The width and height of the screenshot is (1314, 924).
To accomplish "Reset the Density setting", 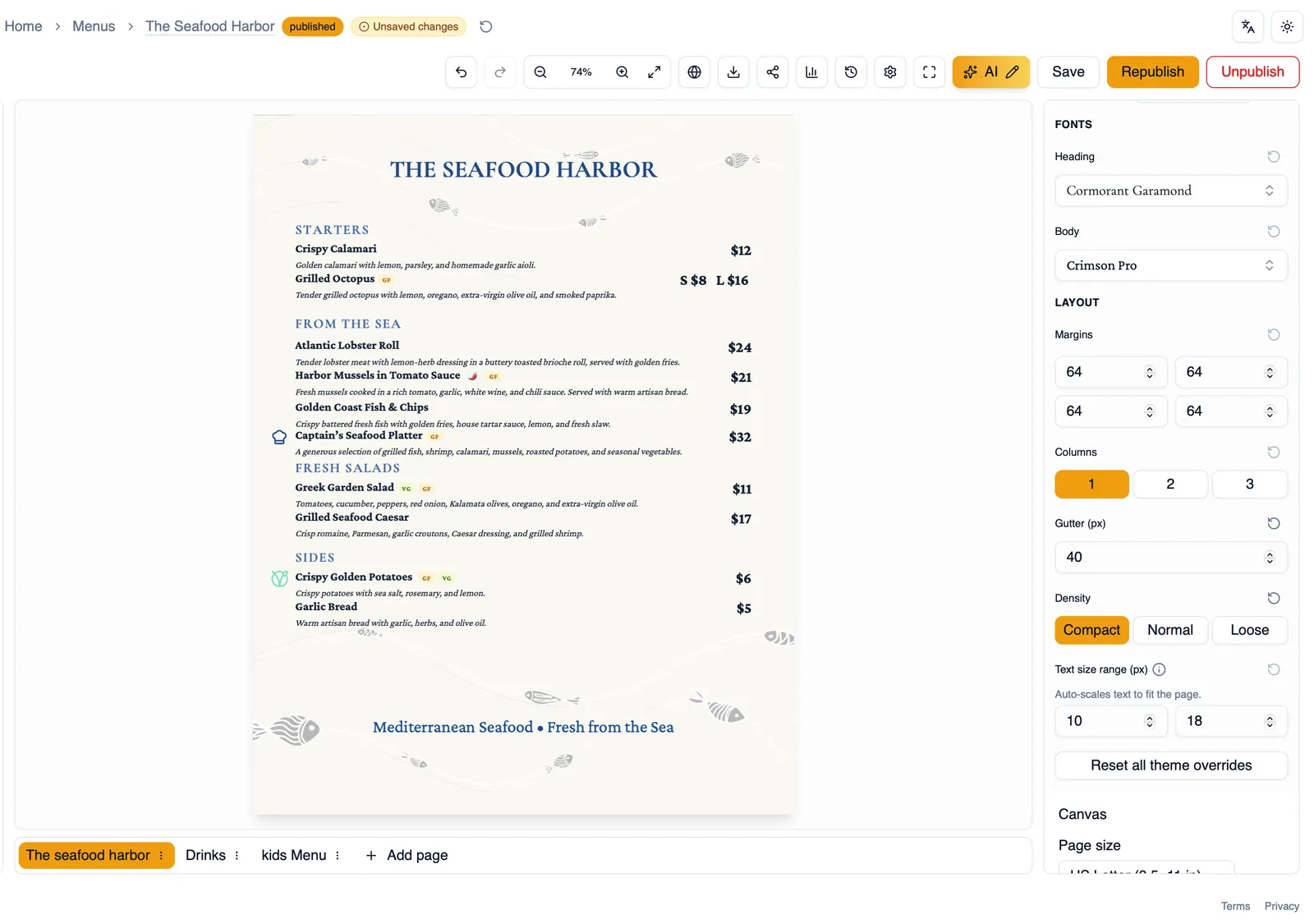I will pyautogui.click(x=1274, y=598).
